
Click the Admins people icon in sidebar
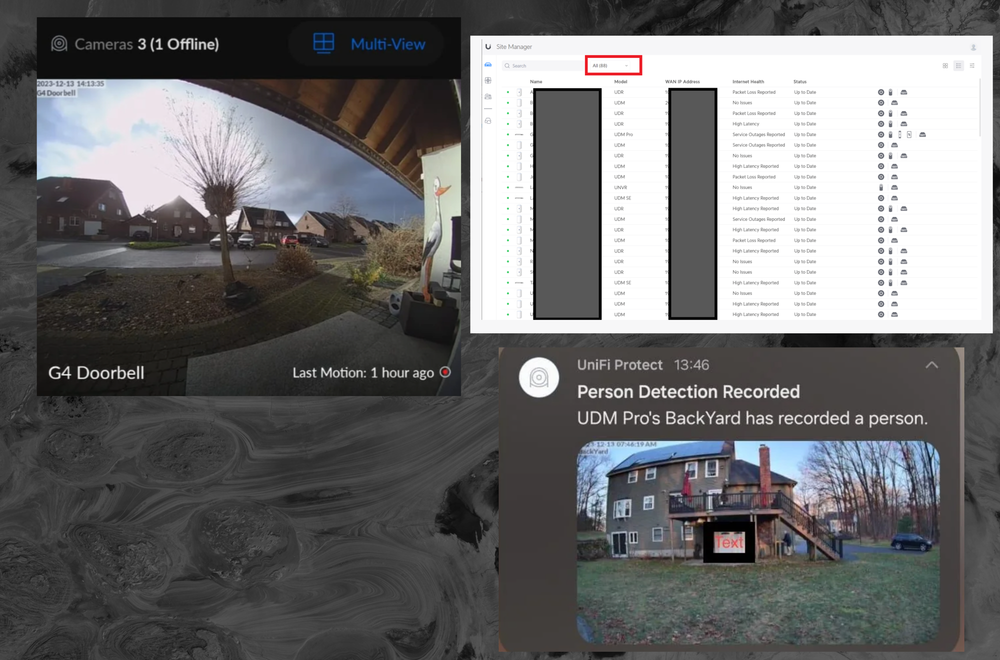(x=487, y=97)
